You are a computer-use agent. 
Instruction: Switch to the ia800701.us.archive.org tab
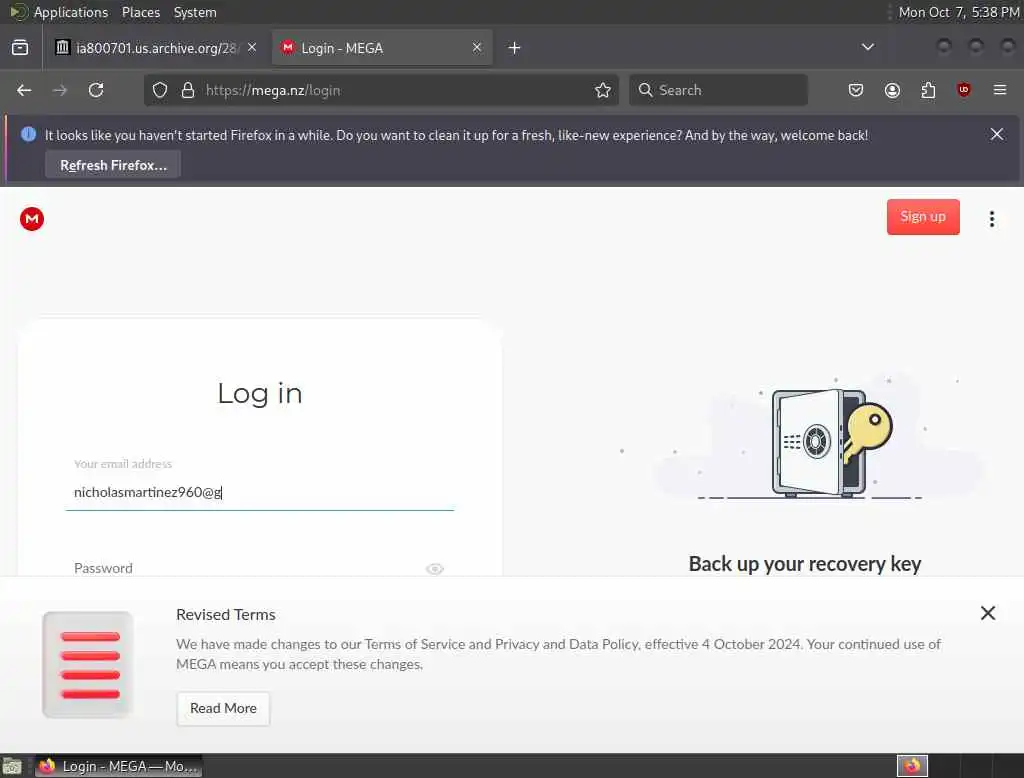tap(155, 48)
